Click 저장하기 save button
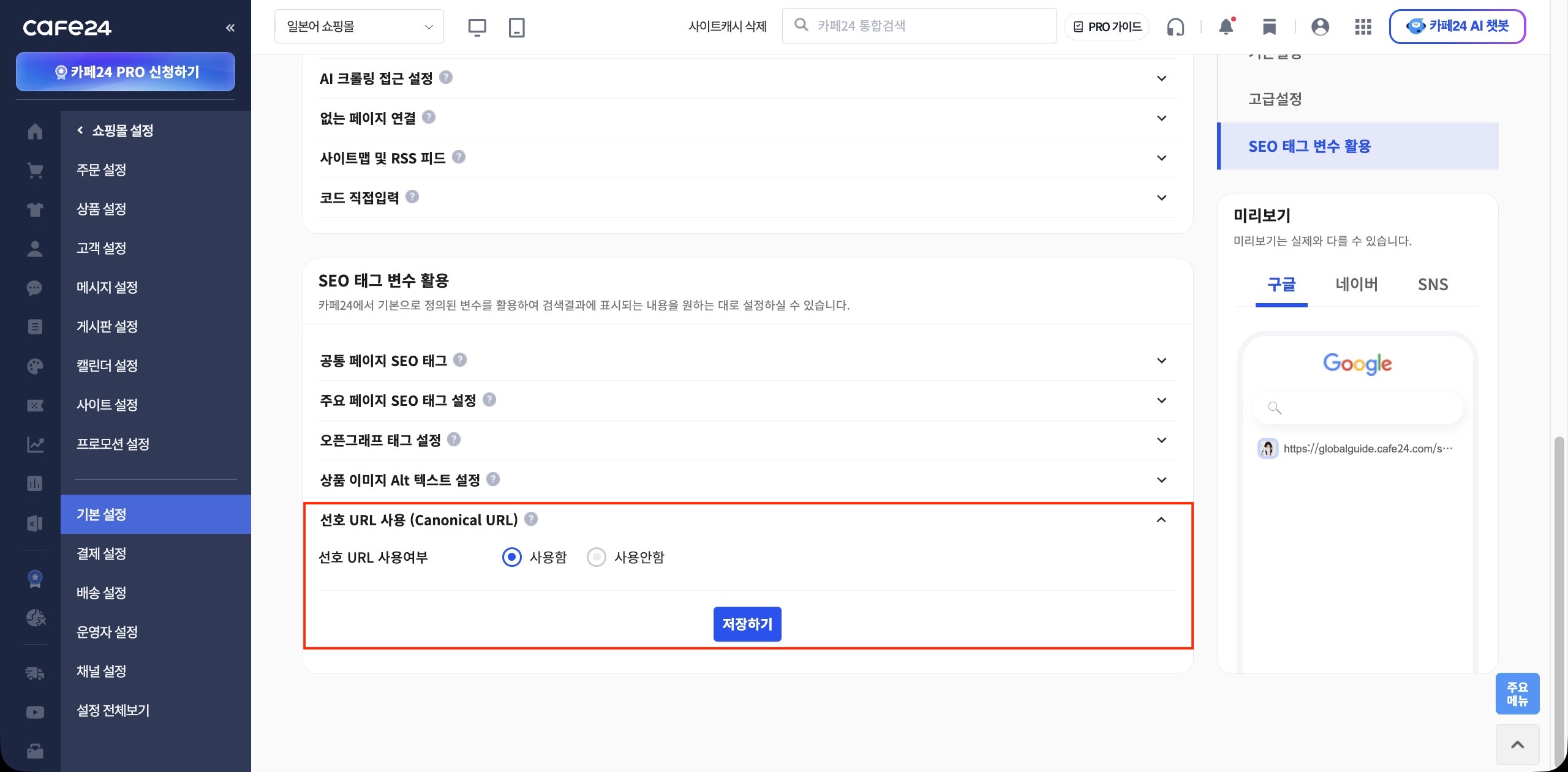 click(x=747, y=624)
